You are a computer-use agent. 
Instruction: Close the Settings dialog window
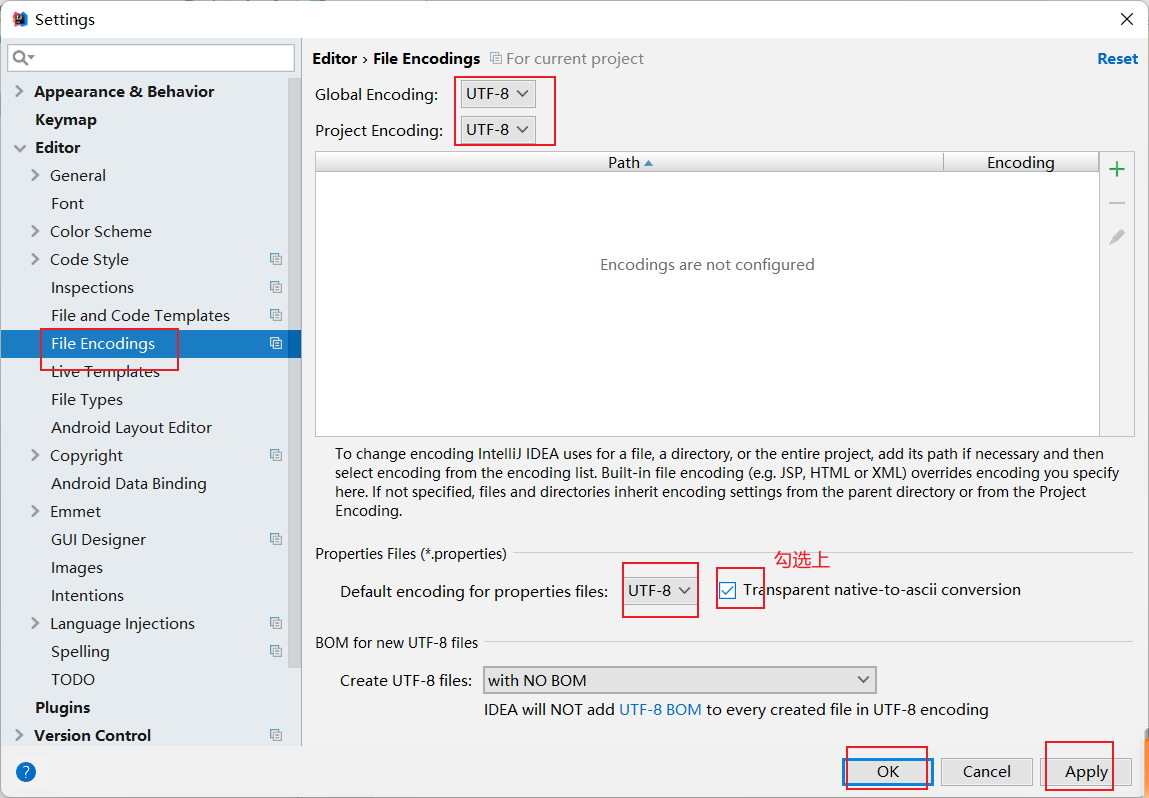click(x=1127, y=19)
